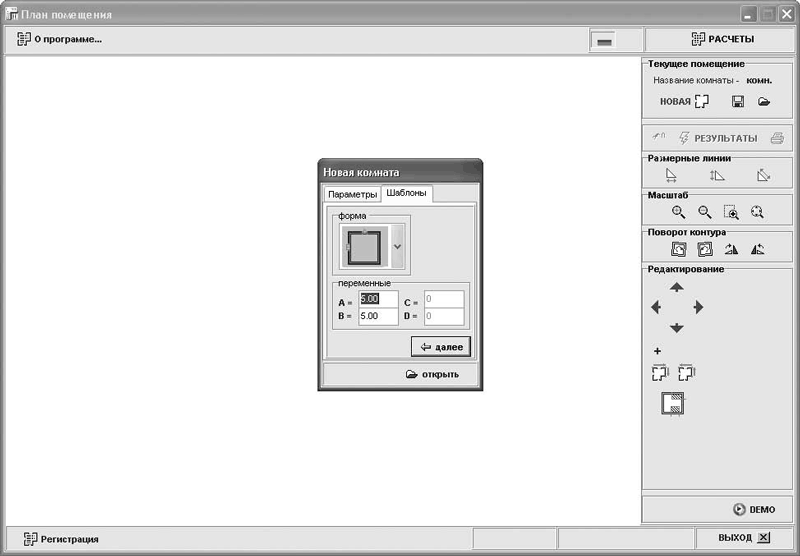This screenshot has width=800, height=556.
Task: Click the variable A input field
Action: point(378,299)
